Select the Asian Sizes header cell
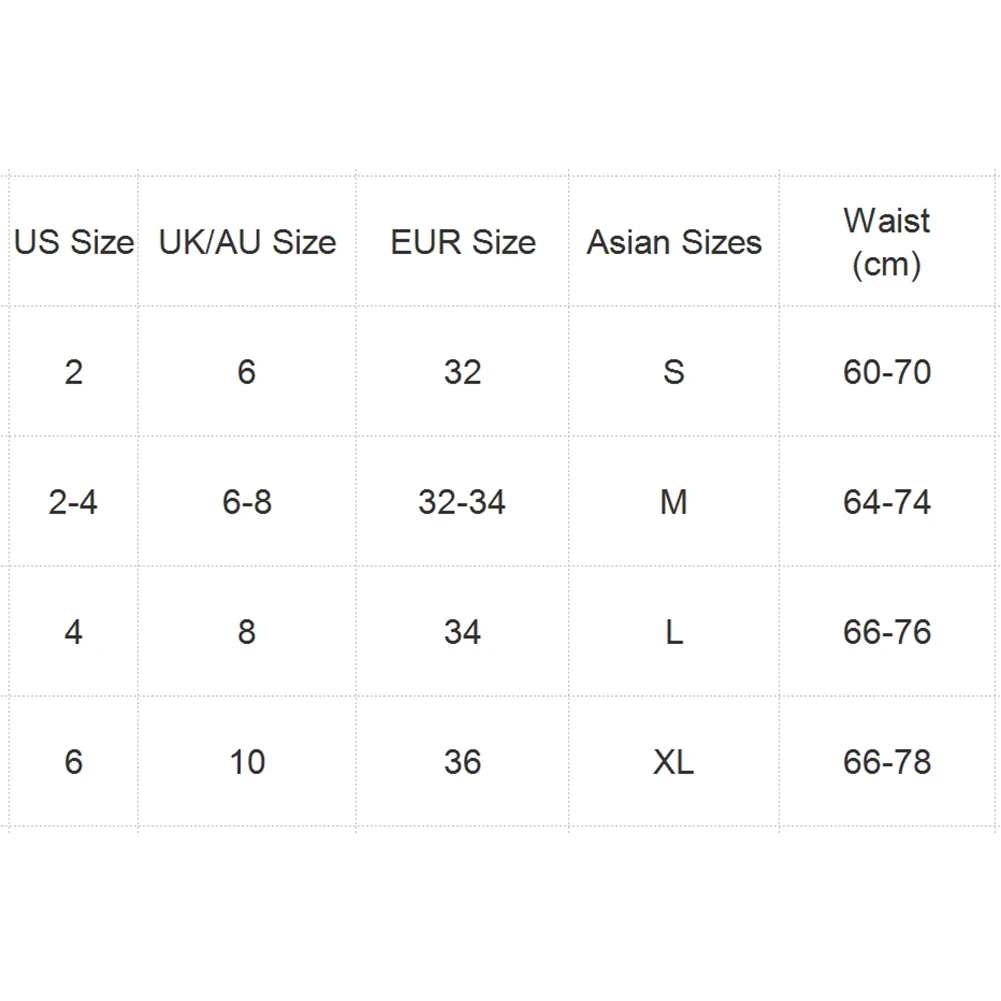 coord(674,242)
